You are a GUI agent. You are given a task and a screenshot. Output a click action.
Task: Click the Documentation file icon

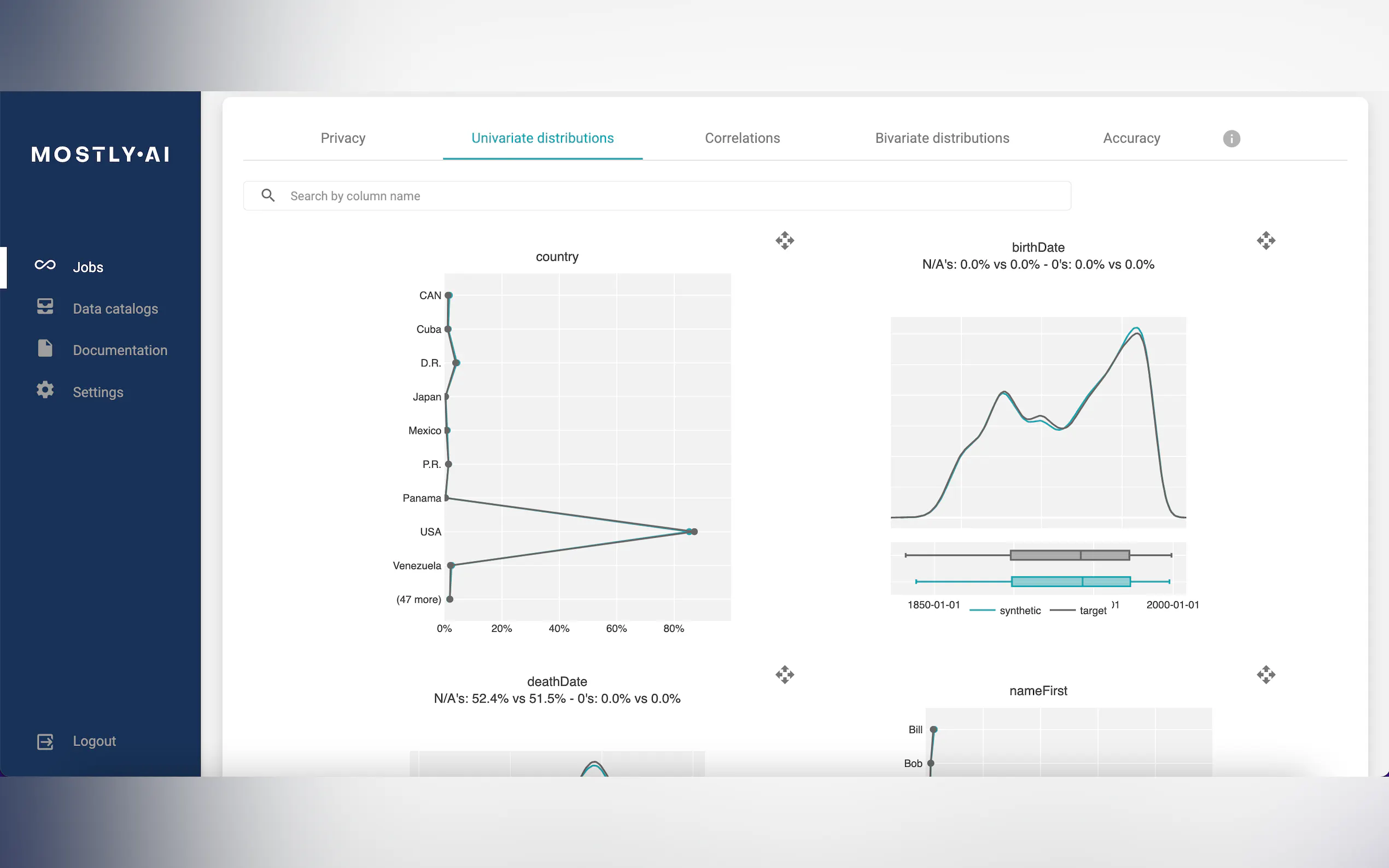click(x=45, y=349)
